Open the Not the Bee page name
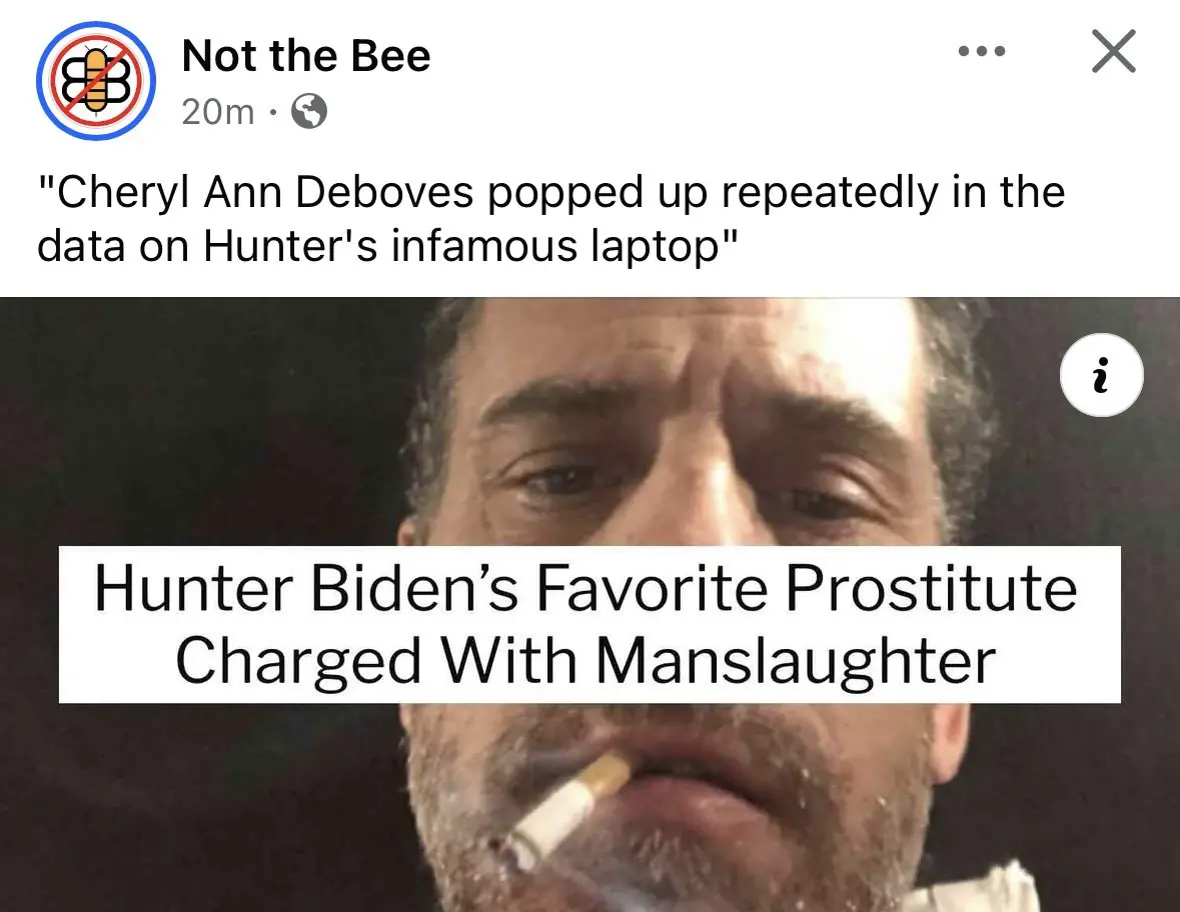Viewport: 1180px width, 912px height. click(306, 55)
